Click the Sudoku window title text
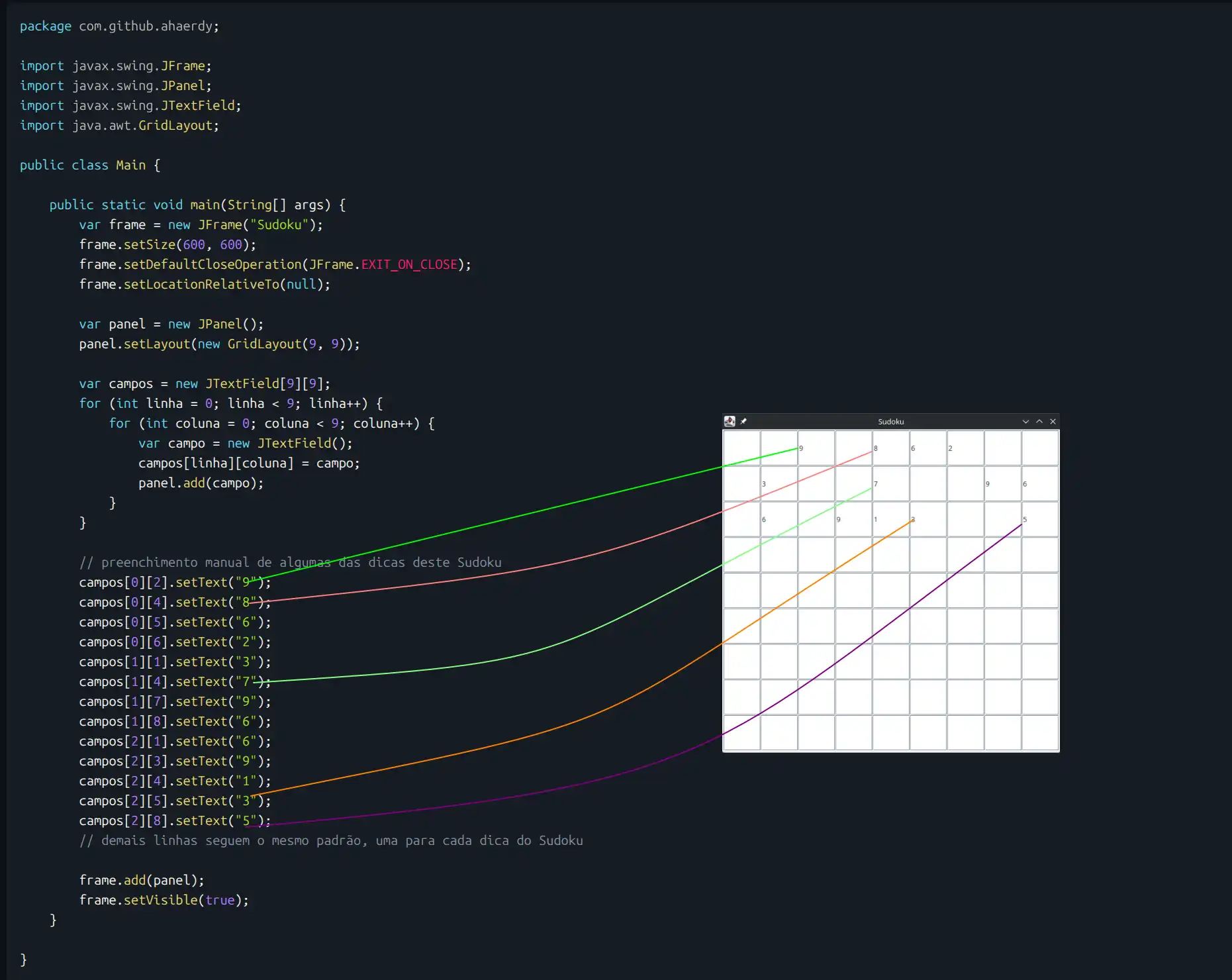The image size is (1232, 980). pyautogui.click(x=890, y=422)
